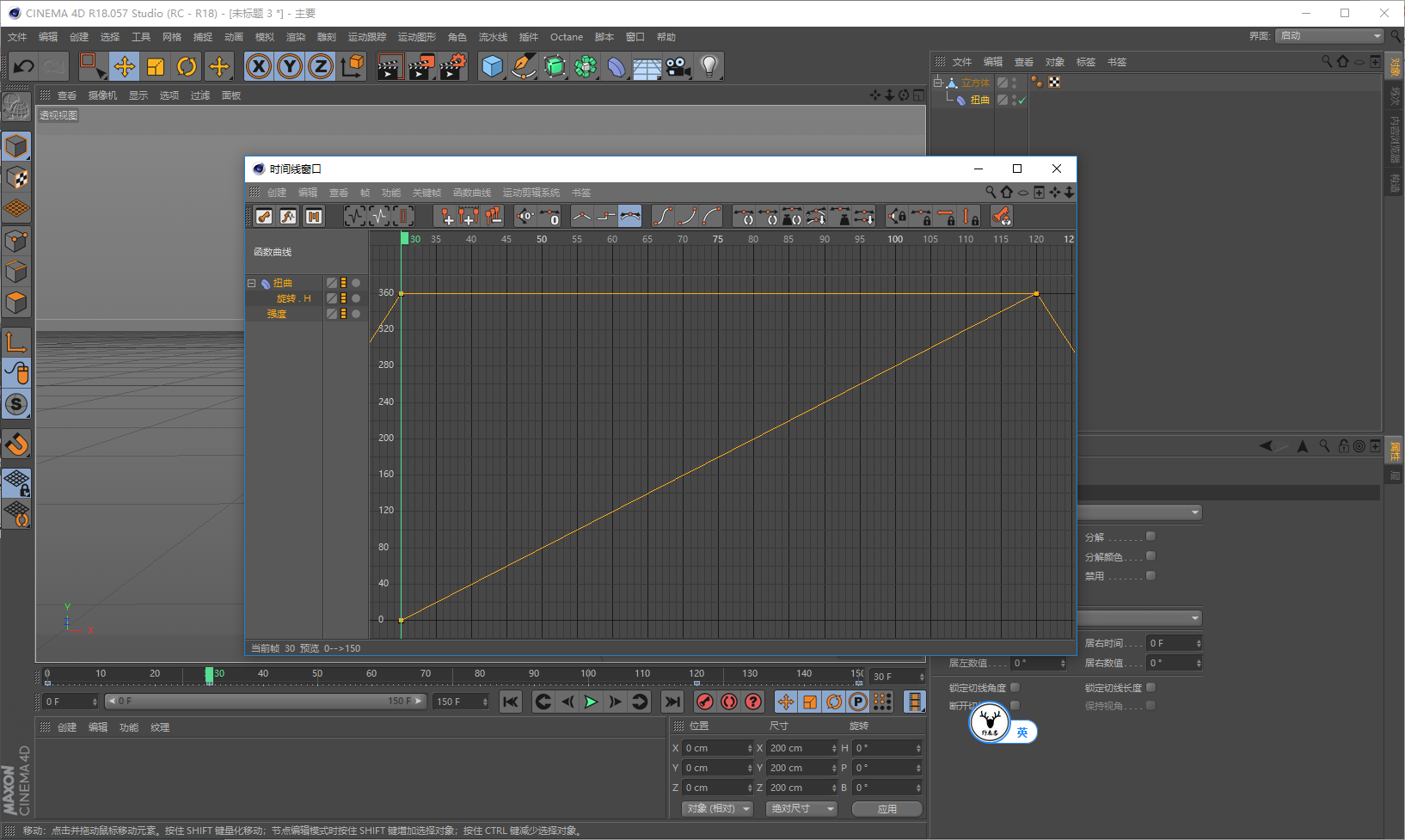
Task: Toggle 禁用 checkbox
Action: pos(1150,576)
